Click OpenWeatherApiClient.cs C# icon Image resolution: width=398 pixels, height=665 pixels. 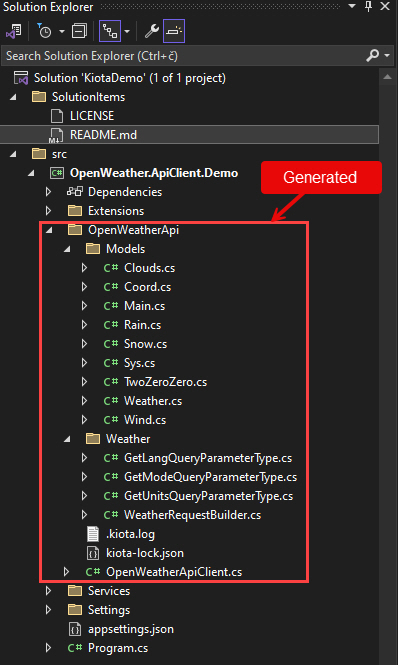point(93,572)
